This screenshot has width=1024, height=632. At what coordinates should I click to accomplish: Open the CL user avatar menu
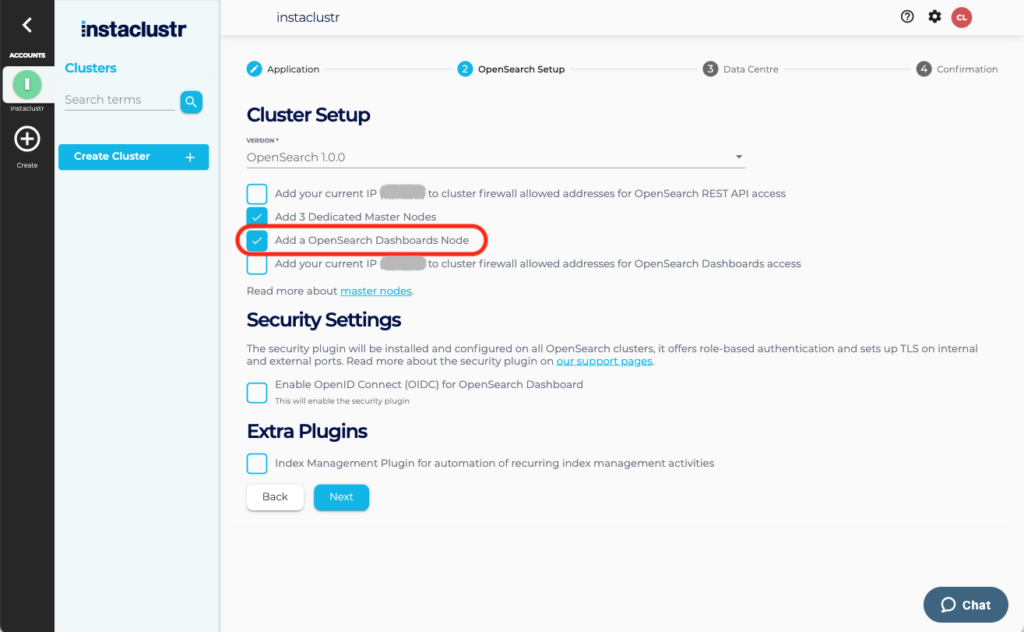[x=961, y=17]
